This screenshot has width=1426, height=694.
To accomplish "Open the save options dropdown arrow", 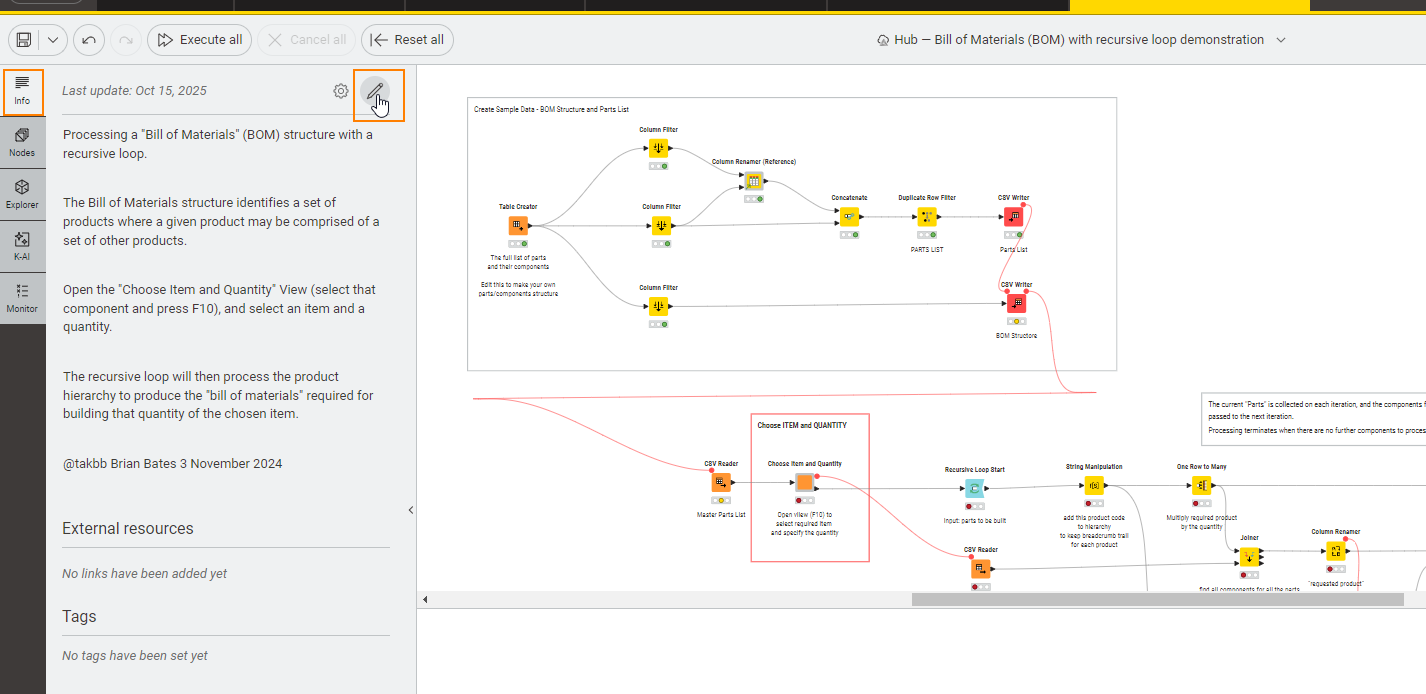I will (x=53, y=40).
